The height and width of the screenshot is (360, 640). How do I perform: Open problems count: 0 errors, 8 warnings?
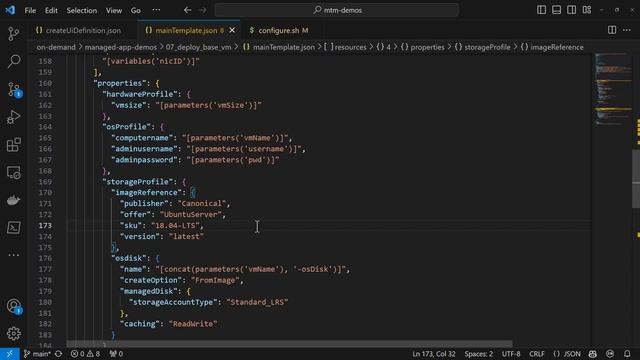tap(85, 354)
